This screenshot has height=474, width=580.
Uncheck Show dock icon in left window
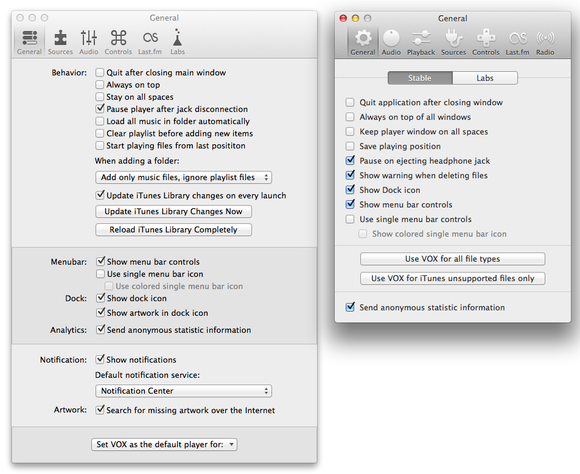click(100, 298)
